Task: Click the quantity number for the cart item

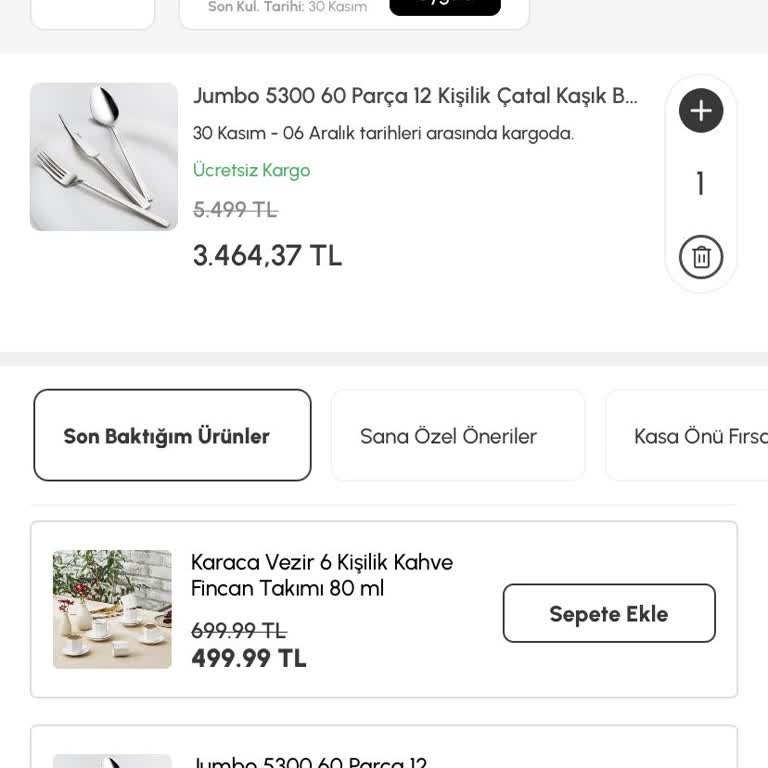Action: pos(701,184)
